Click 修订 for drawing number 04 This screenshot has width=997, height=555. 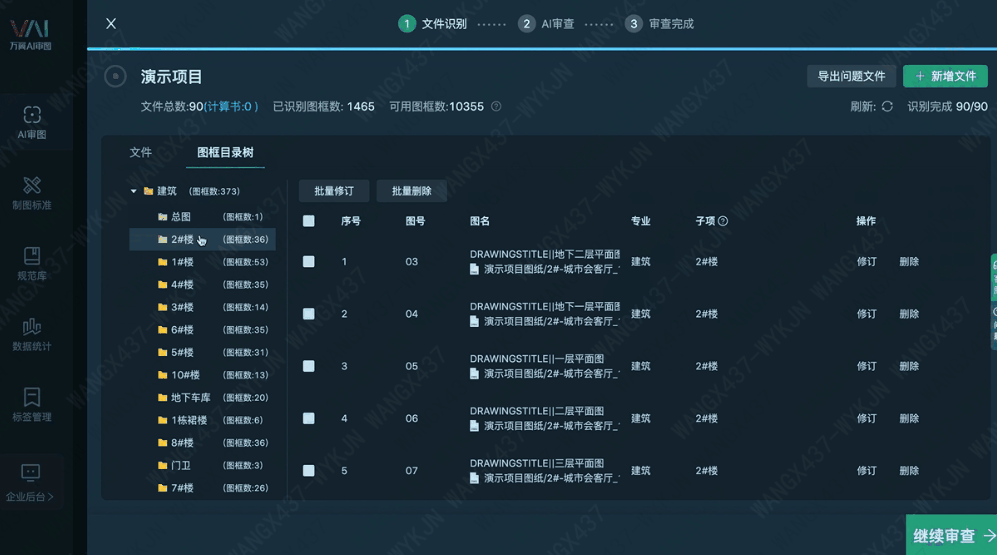(866, 314)
